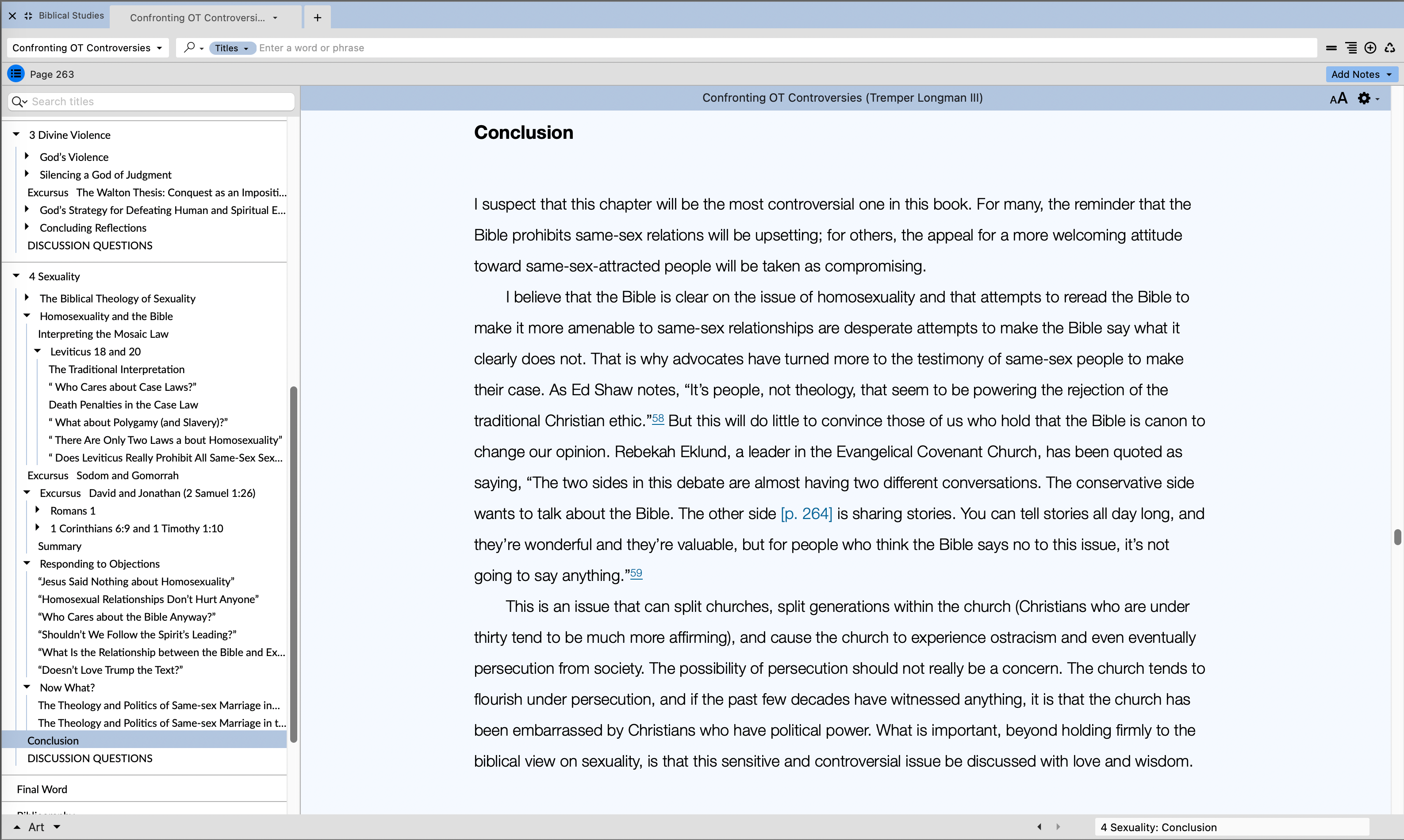Open The Traditional Interpretation entry

(x=117, y=369)
